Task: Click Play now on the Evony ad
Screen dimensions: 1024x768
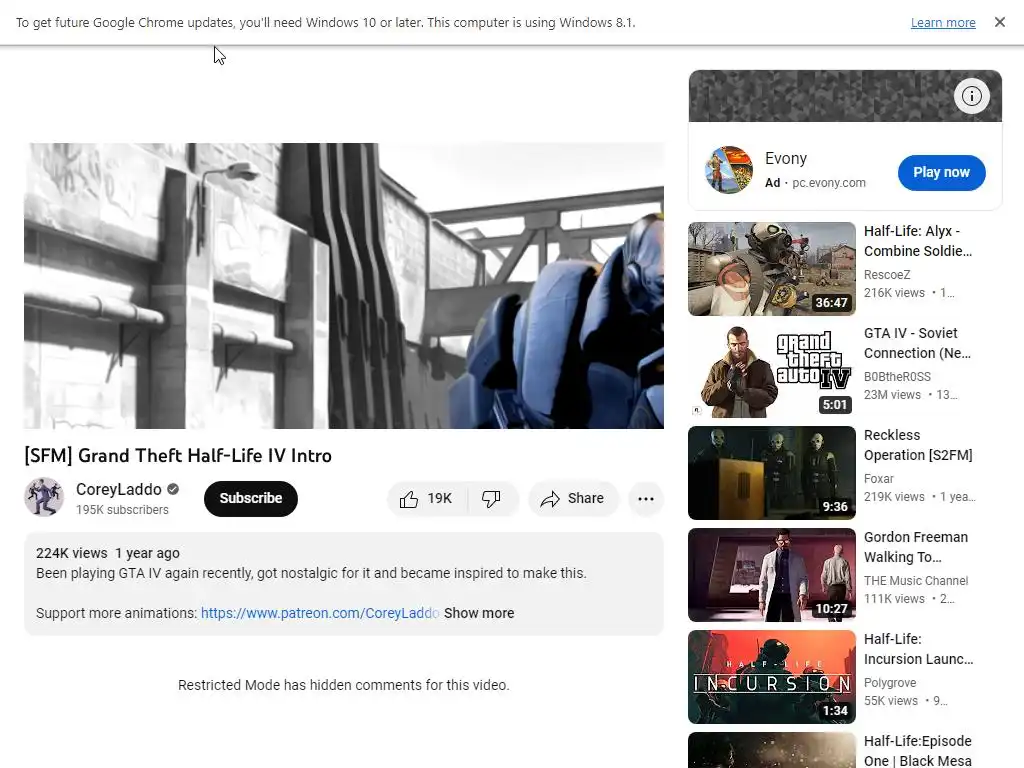Action: [x=941, y=172]
